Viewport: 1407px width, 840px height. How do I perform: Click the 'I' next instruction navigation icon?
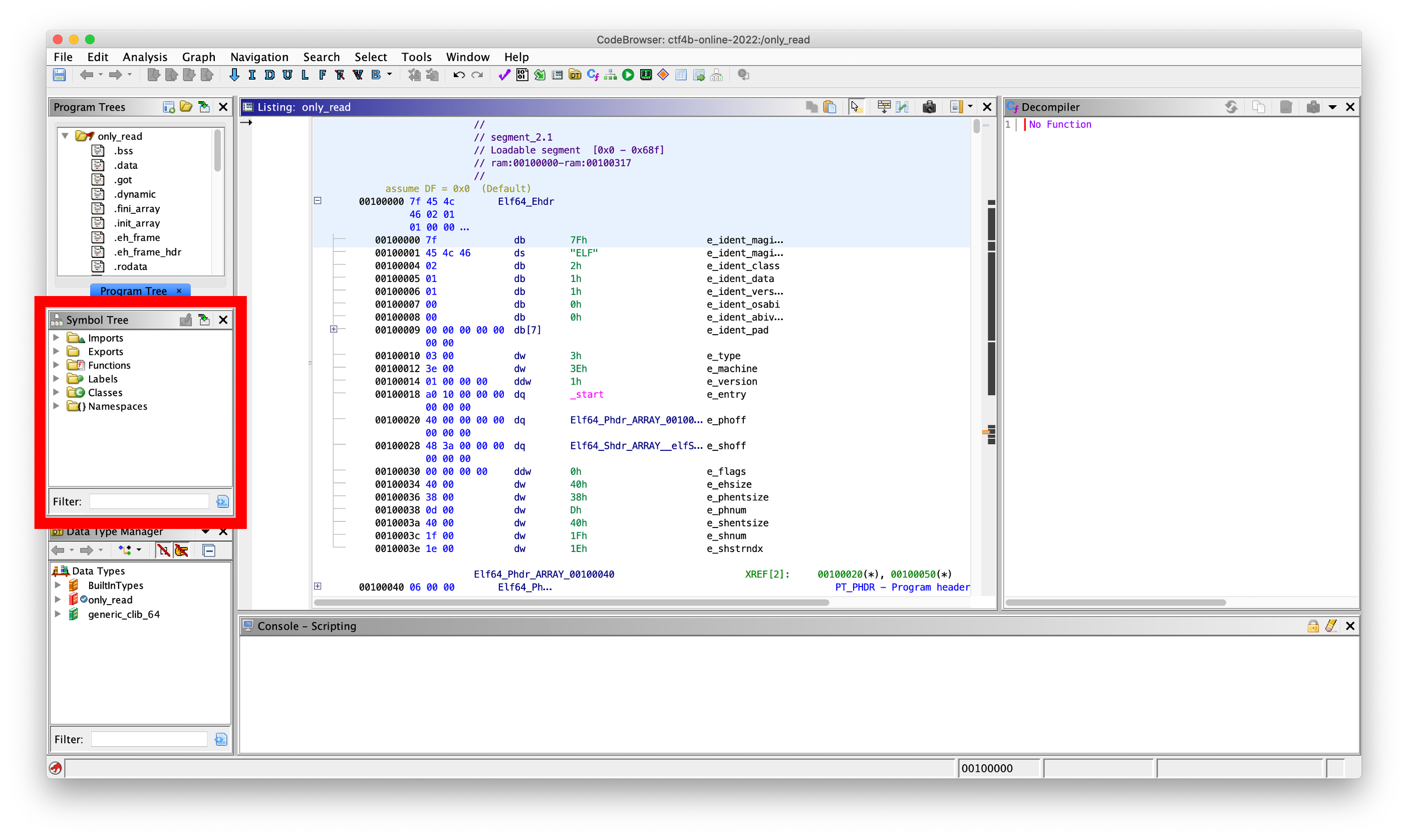point(252,75)
